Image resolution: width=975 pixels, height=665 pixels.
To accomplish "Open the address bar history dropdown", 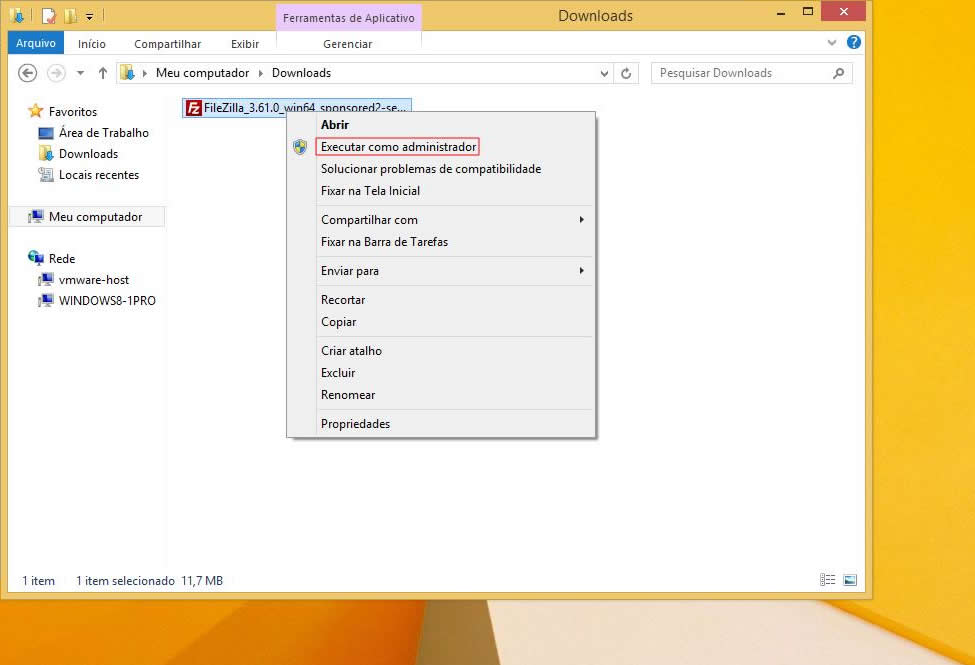I will coord(604,73).
